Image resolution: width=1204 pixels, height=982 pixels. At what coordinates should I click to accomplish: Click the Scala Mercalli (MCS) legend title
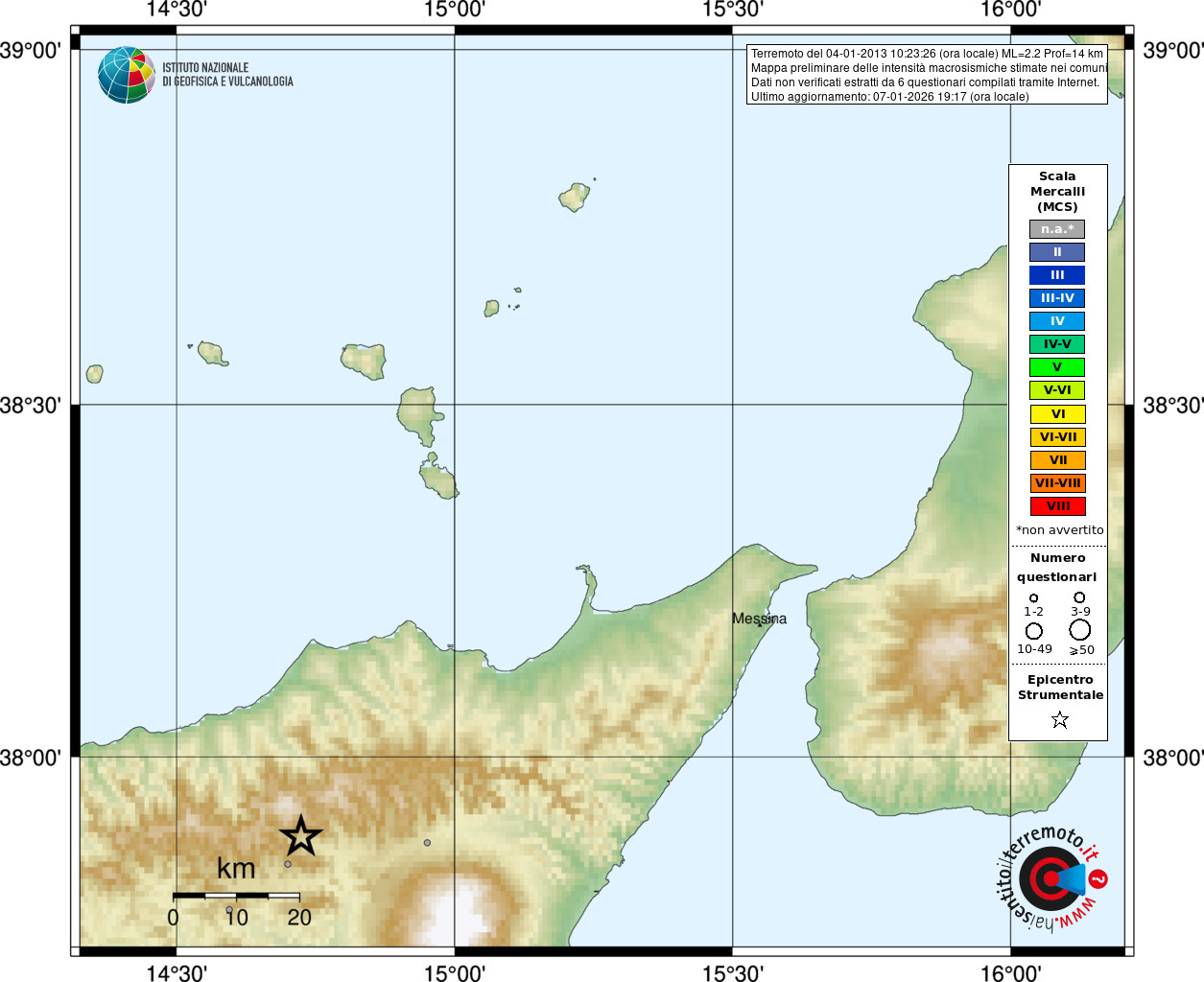pyautogui.click(x=1057, y=192)
